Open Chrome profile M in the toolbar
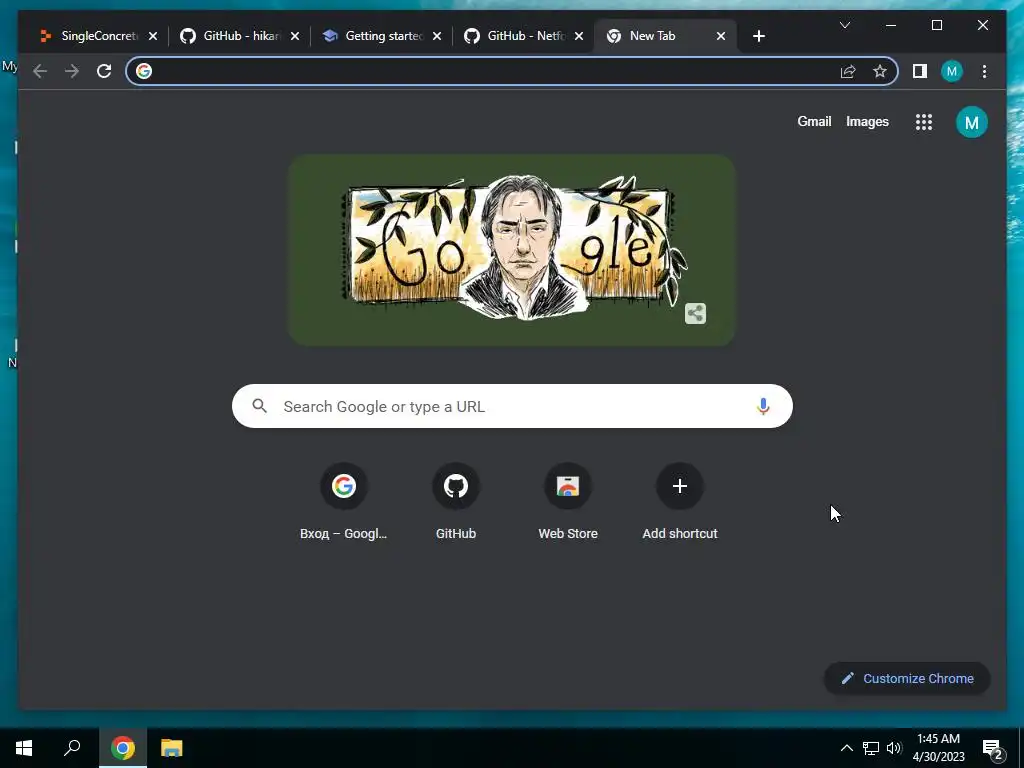Viewport: 1024px width, 768px height. click(x=952, y=71)
